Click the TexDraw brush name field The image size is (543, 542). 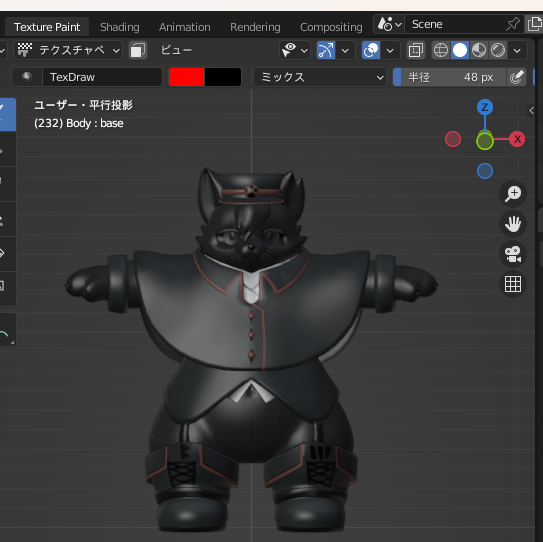[102, 77]
